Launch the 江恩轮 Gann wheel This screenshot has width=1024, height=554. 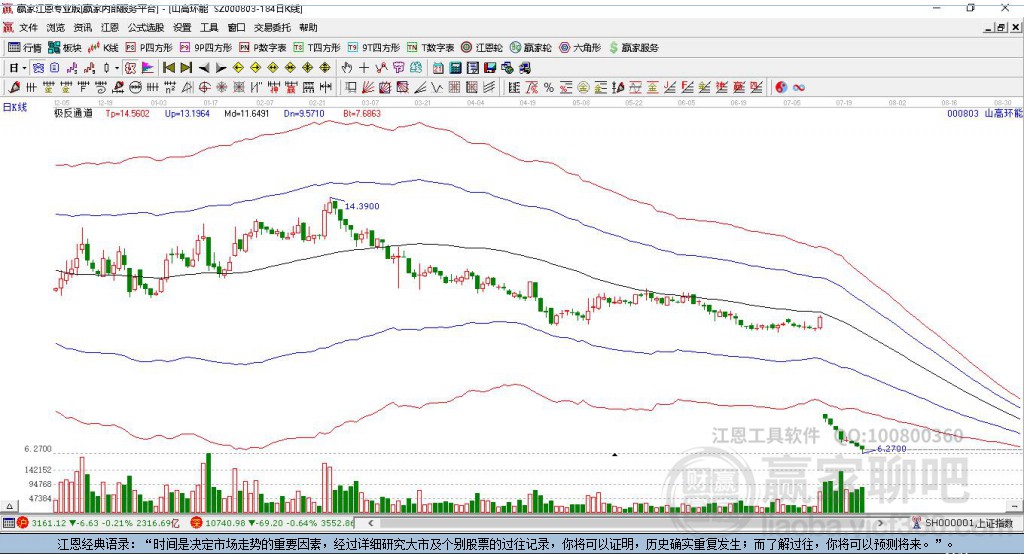[482, 48]
